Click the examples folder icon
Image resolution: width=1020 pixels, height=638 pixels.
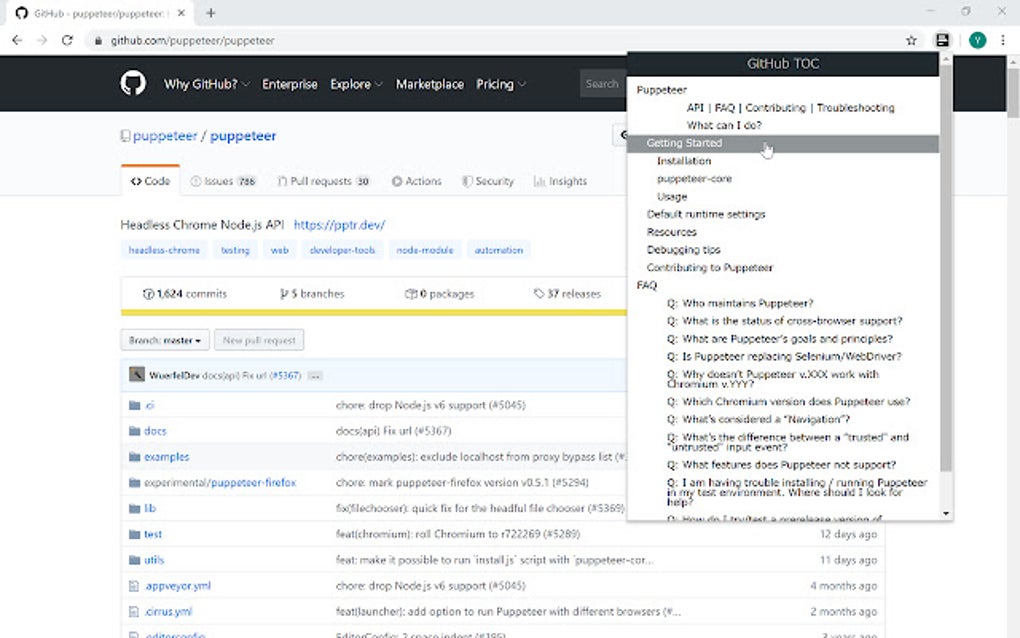coord(134,456)
